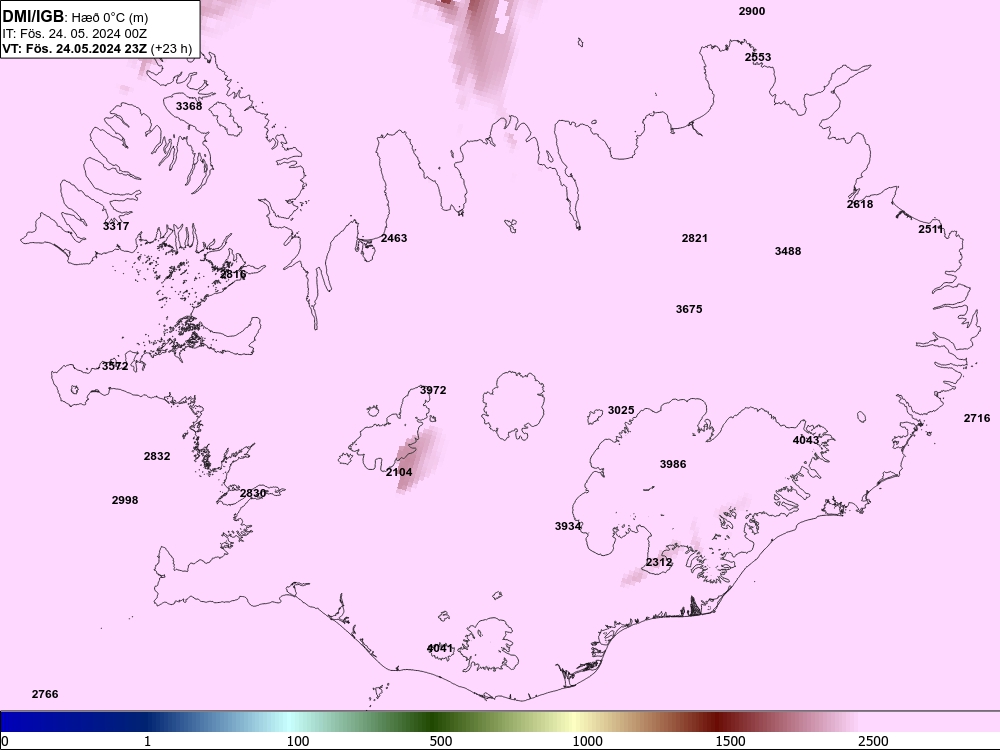The image size is (1000, 750).
Task: Click the 3986 value on Vatnajökull
Action: (x=673, y=464)
